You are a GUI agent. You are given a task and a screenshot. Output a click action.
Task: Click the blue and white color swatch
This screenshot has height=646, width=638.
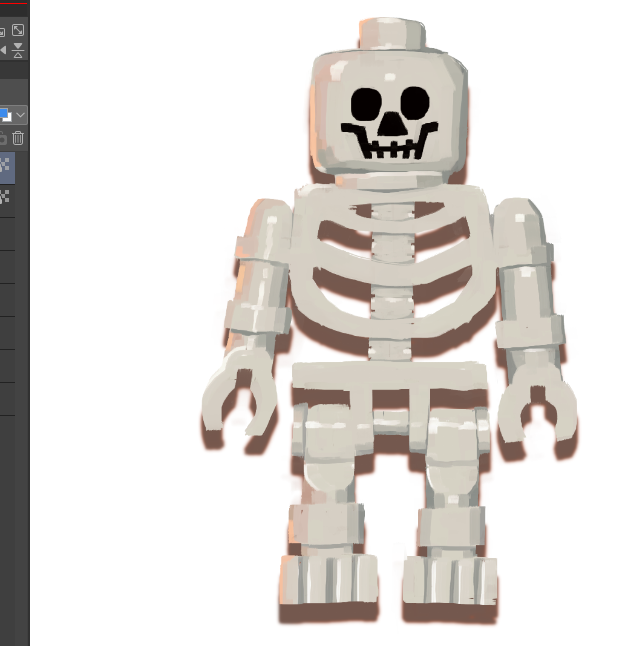pyautogui.click(x=5, y=115)
